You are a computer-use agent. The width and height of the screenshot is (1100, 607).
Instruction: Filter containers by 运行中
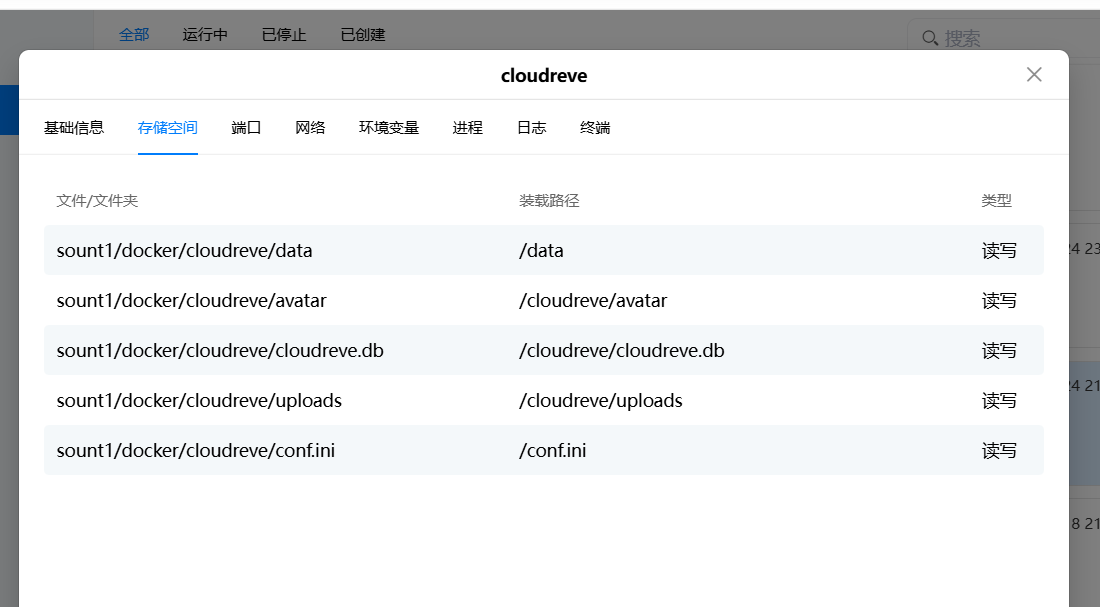[205, 35]
